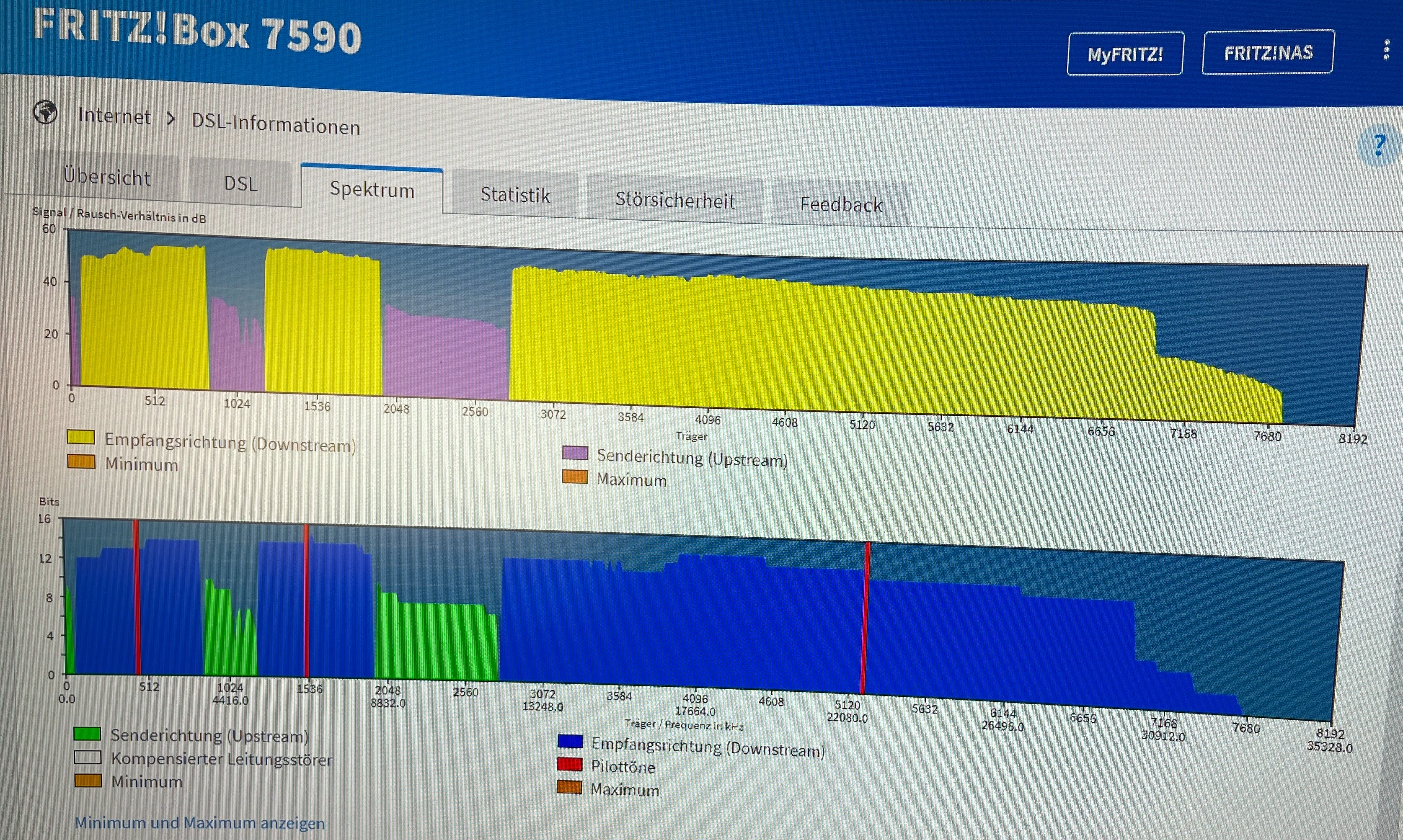Viewport: 1403px width, 840px height.
Task: Click the breadcrumb chevron after Internet
Action: (x=171, y=119)
